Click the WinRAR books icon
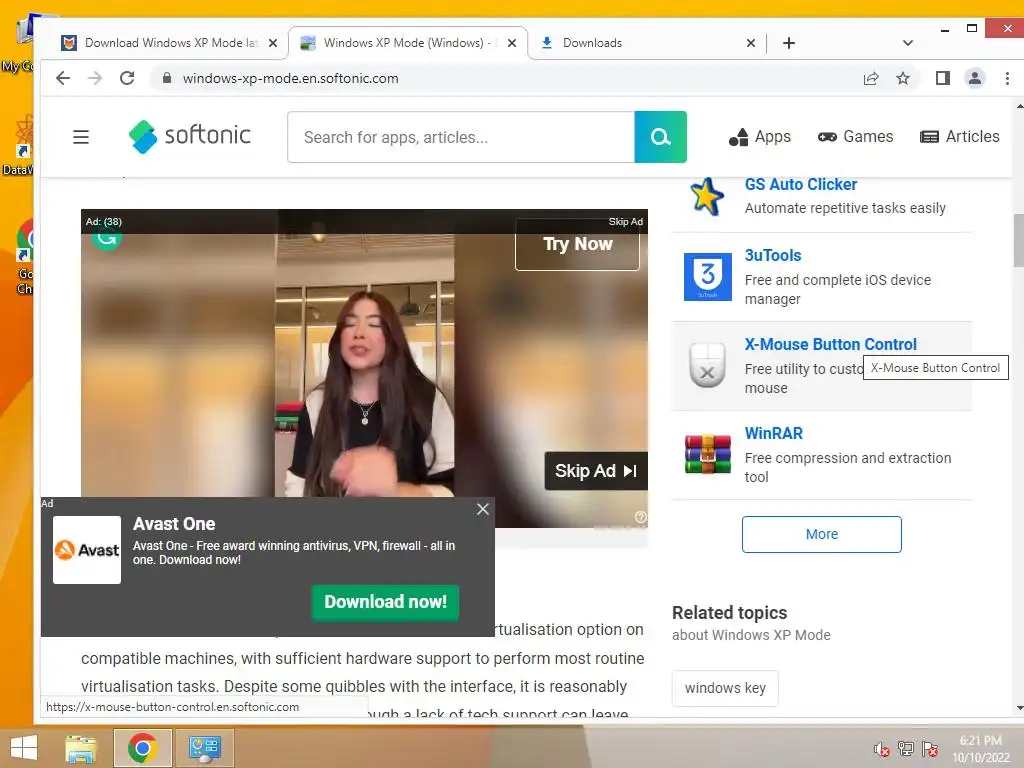The width and height of the screenshot is (1024, 768). 707,454
